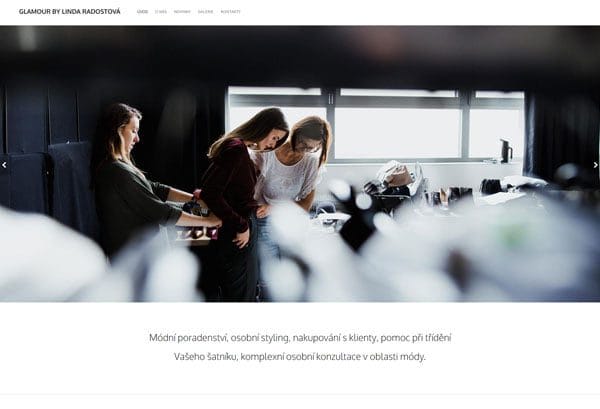Click the hero slideshow photo
Image resolution: width=600 pixels, height=409 pixels.
pos(300,164)
